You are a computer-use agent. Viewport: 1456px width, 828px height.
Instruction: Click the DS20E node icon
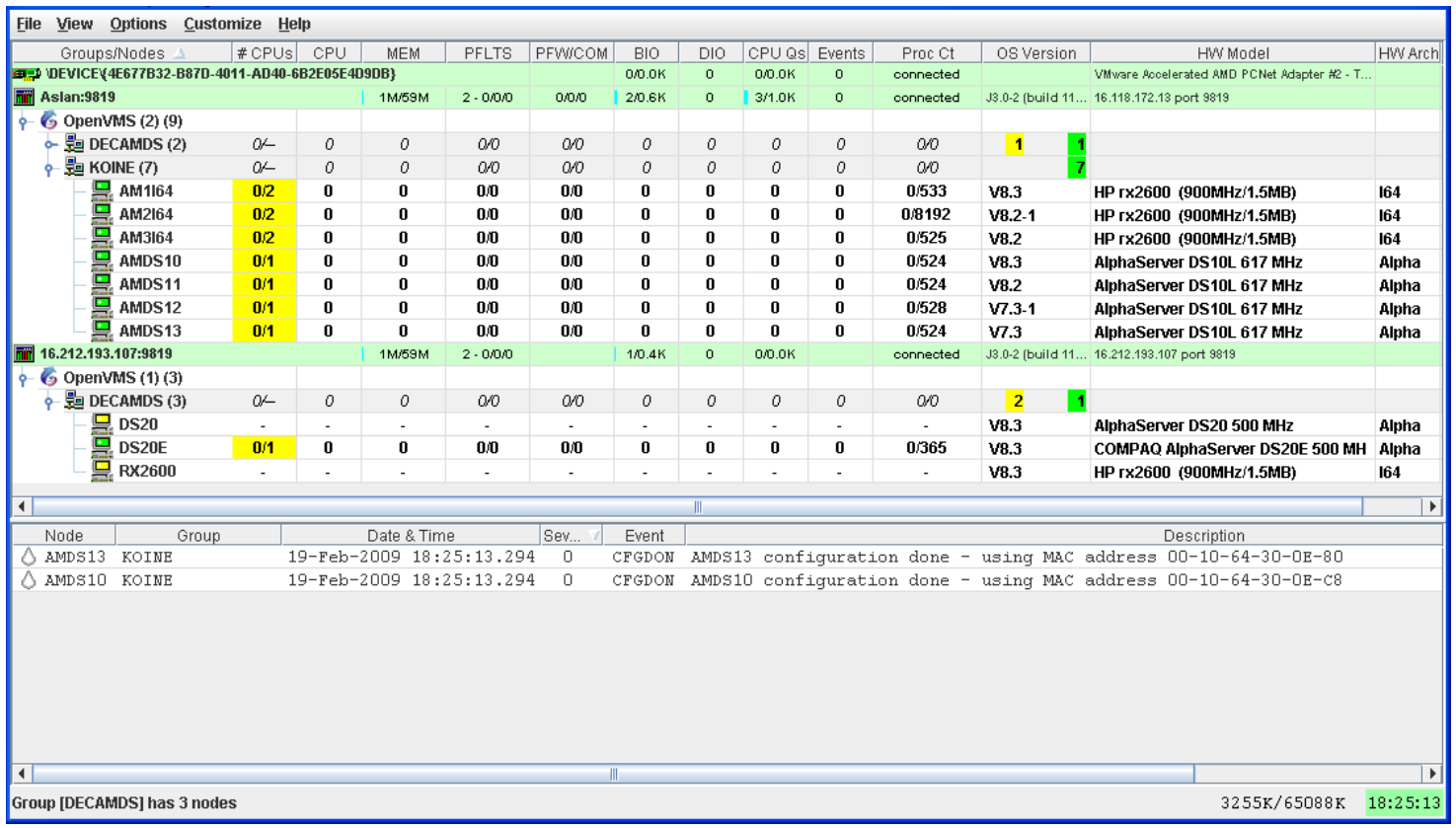coord(102,447)
